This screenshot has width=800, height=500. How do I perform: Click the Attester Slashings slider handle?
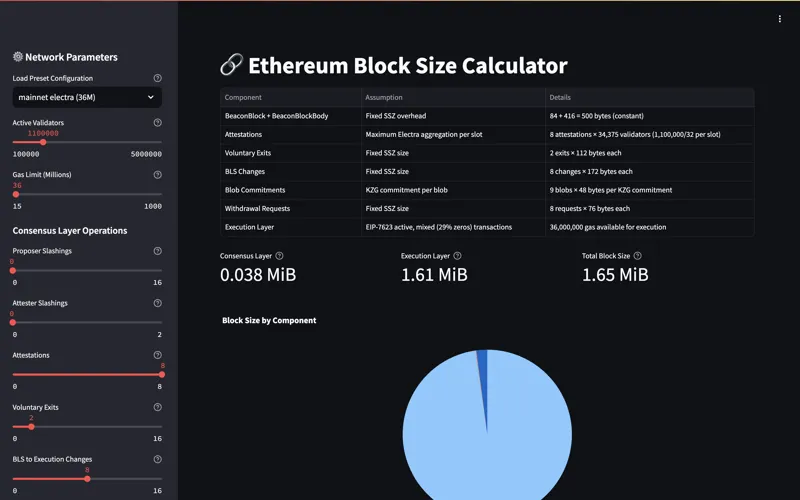13,323
